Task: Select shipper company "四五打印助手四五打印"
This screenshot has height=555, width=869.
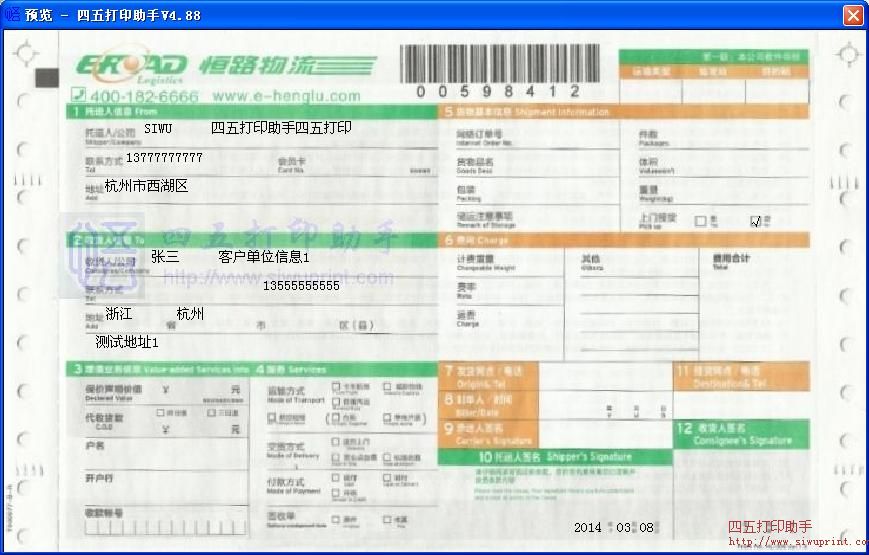Action: pos(281,128)
